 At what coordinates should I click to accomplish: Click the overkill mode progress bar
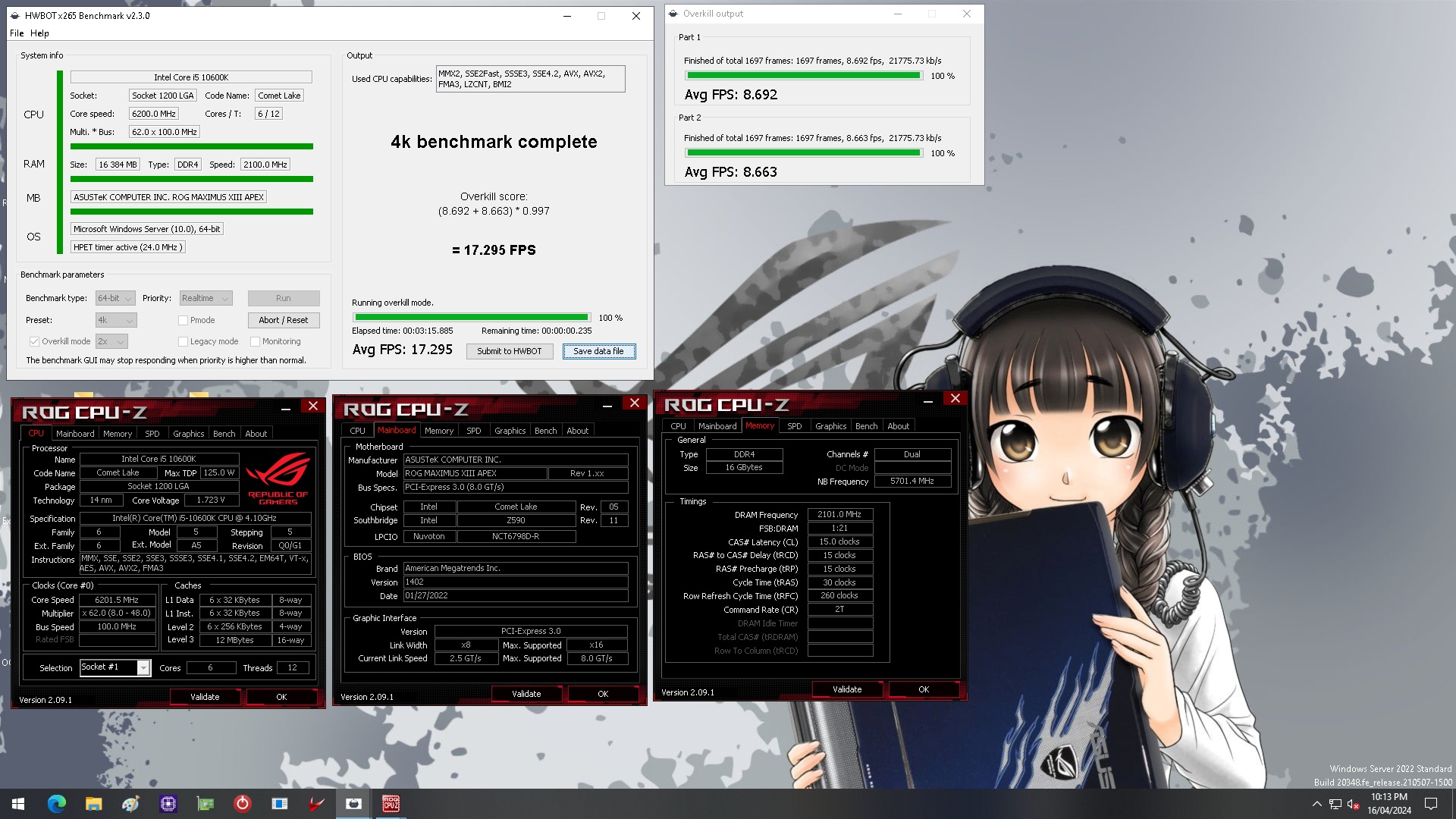pos(471,318)
